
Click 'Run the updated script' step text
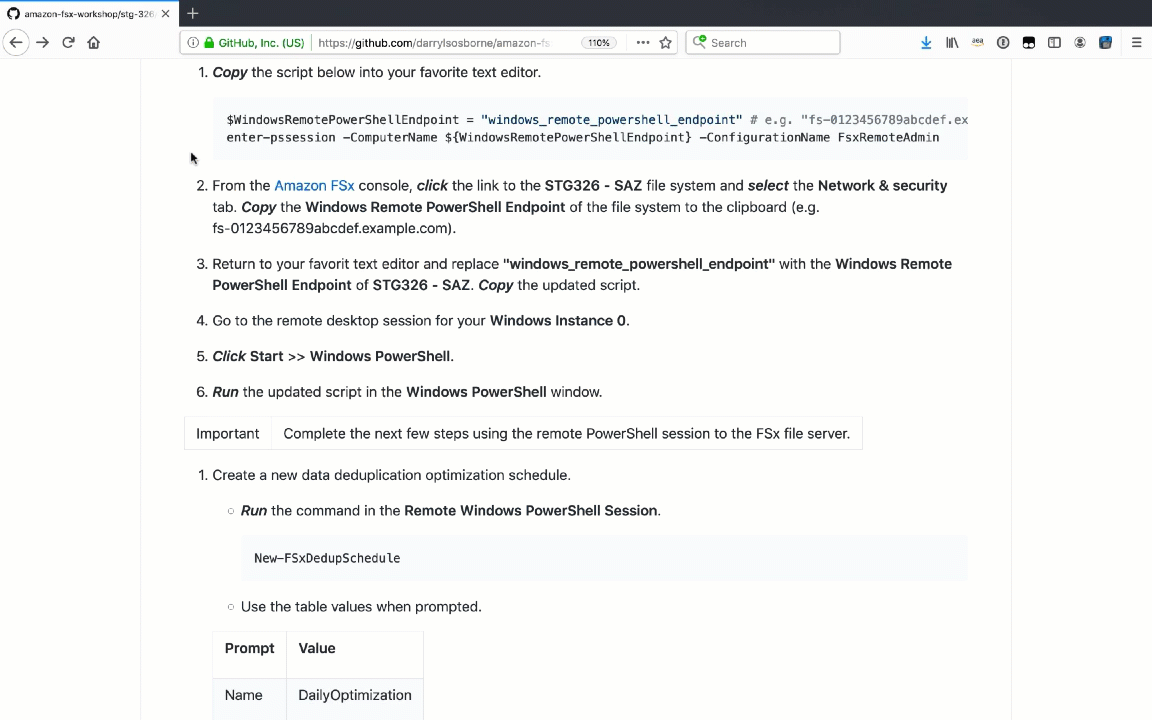coord(407,392)
